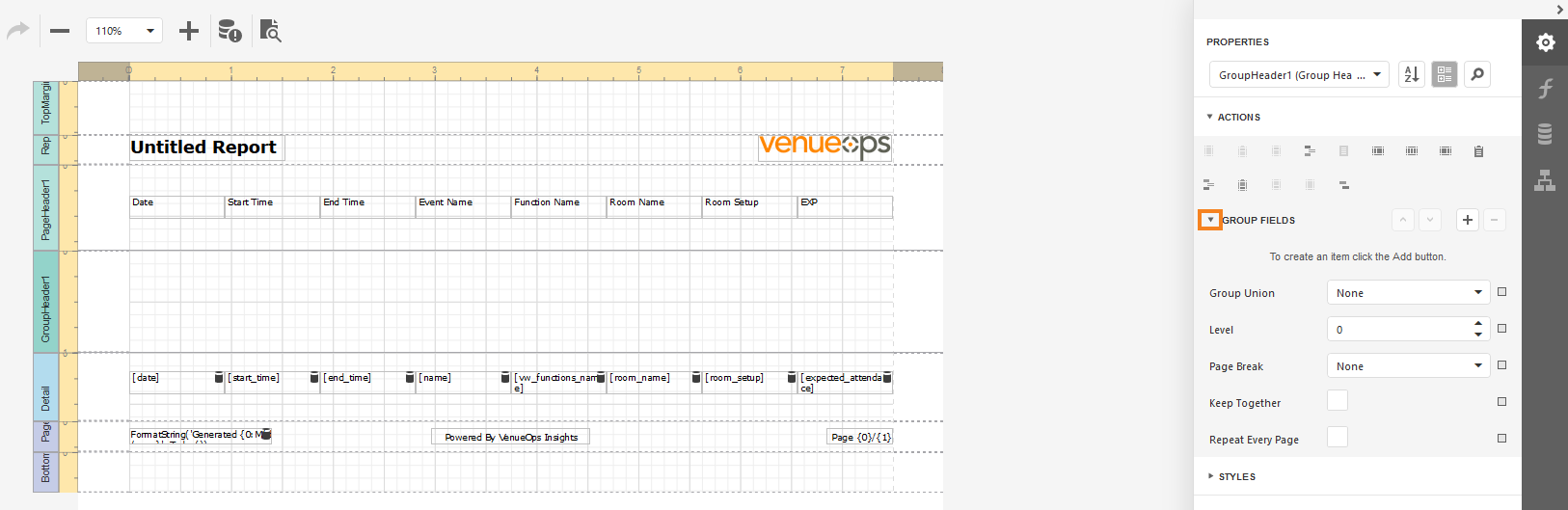Image resolution: width=1568 pixels, height=510 pixels.
Task: Click the remove group field minus button
Action: coord(1494,220)
